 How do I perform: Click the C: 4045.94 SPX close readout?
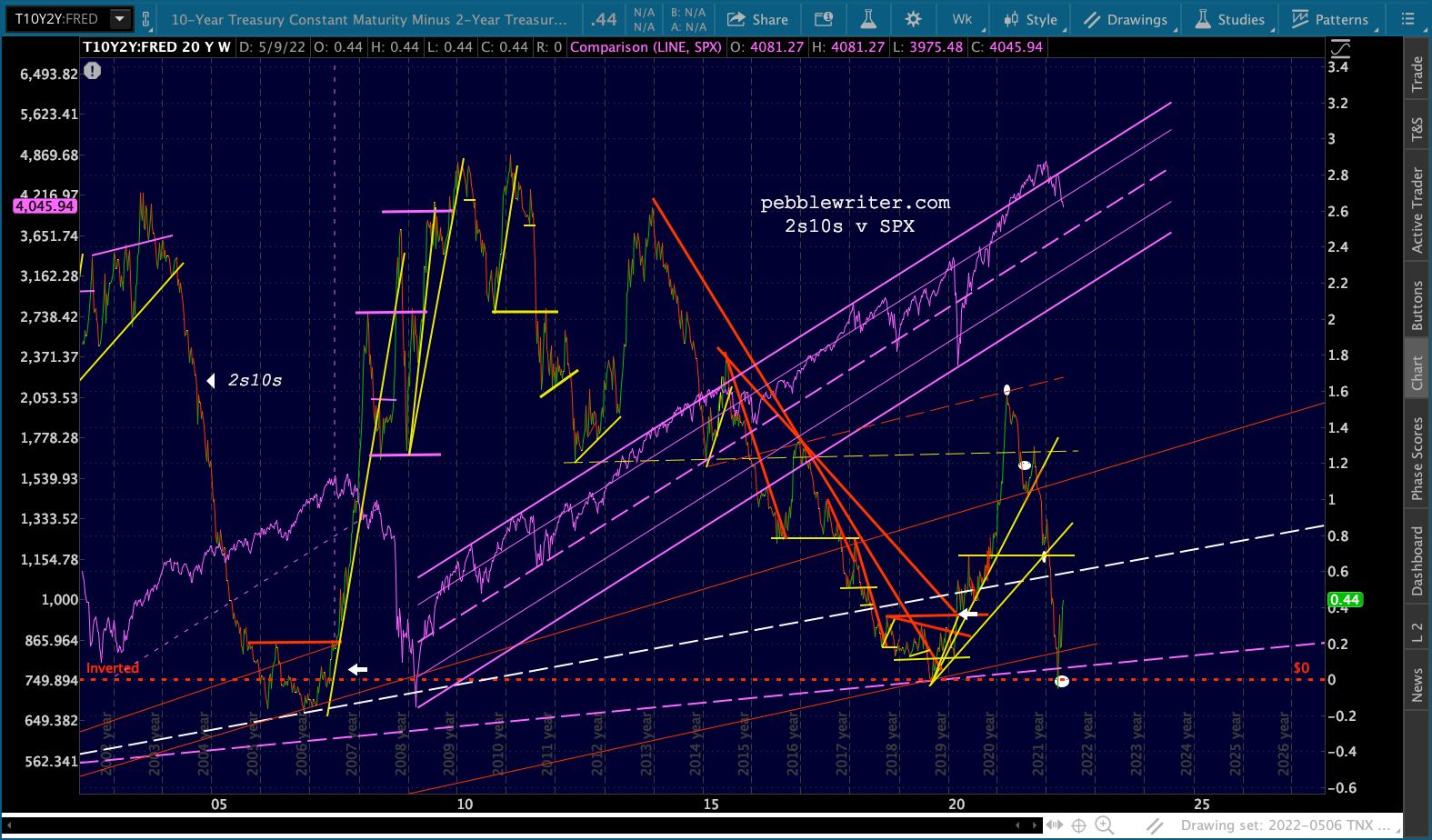coord(1006,47)
